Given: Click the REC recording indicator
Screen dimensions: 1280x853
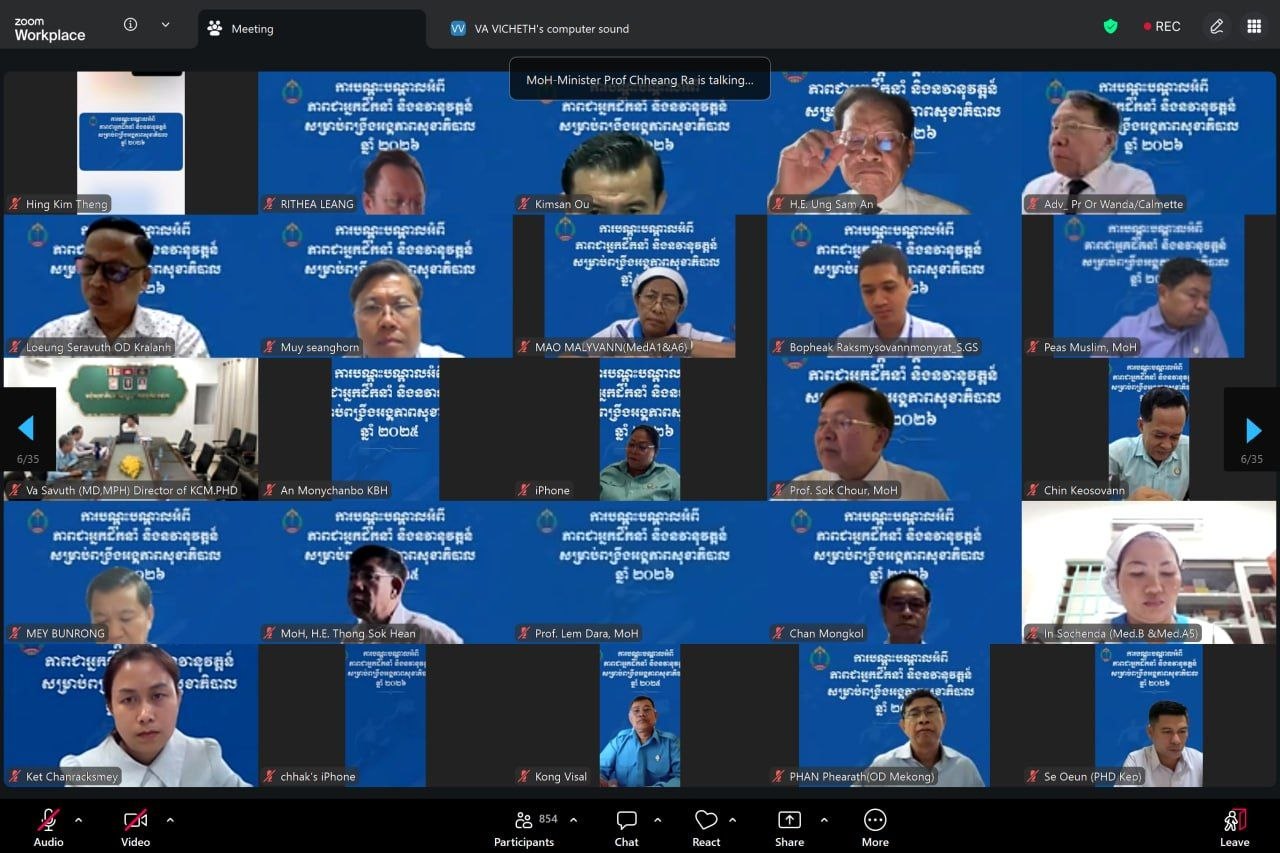Looking at the screenshot, I should click(x=1162, y=27).
